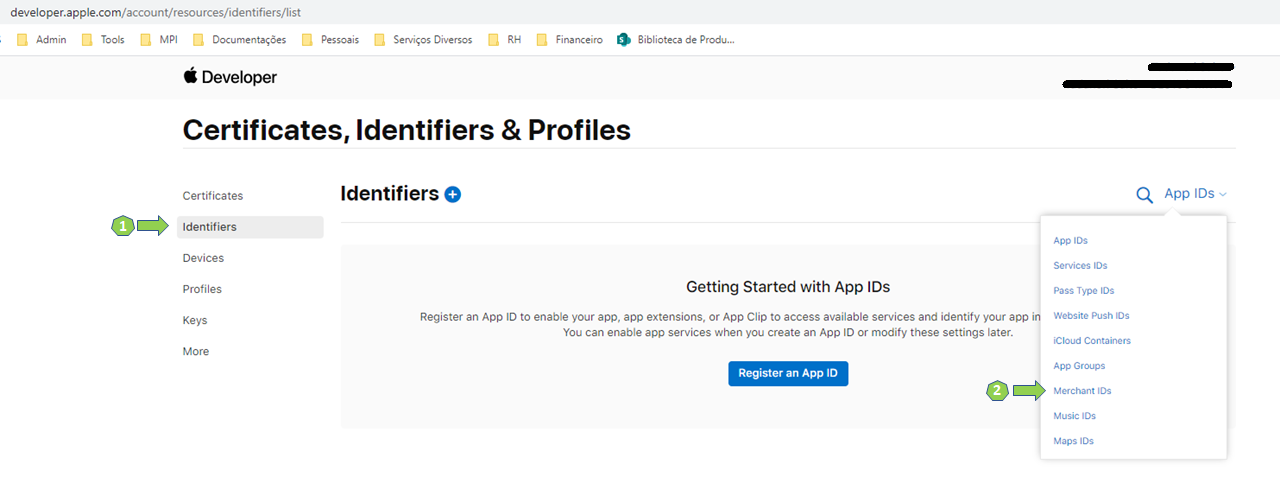Go to Devices in the sidebar
1280x496 pixels.
tap(203, 258)
